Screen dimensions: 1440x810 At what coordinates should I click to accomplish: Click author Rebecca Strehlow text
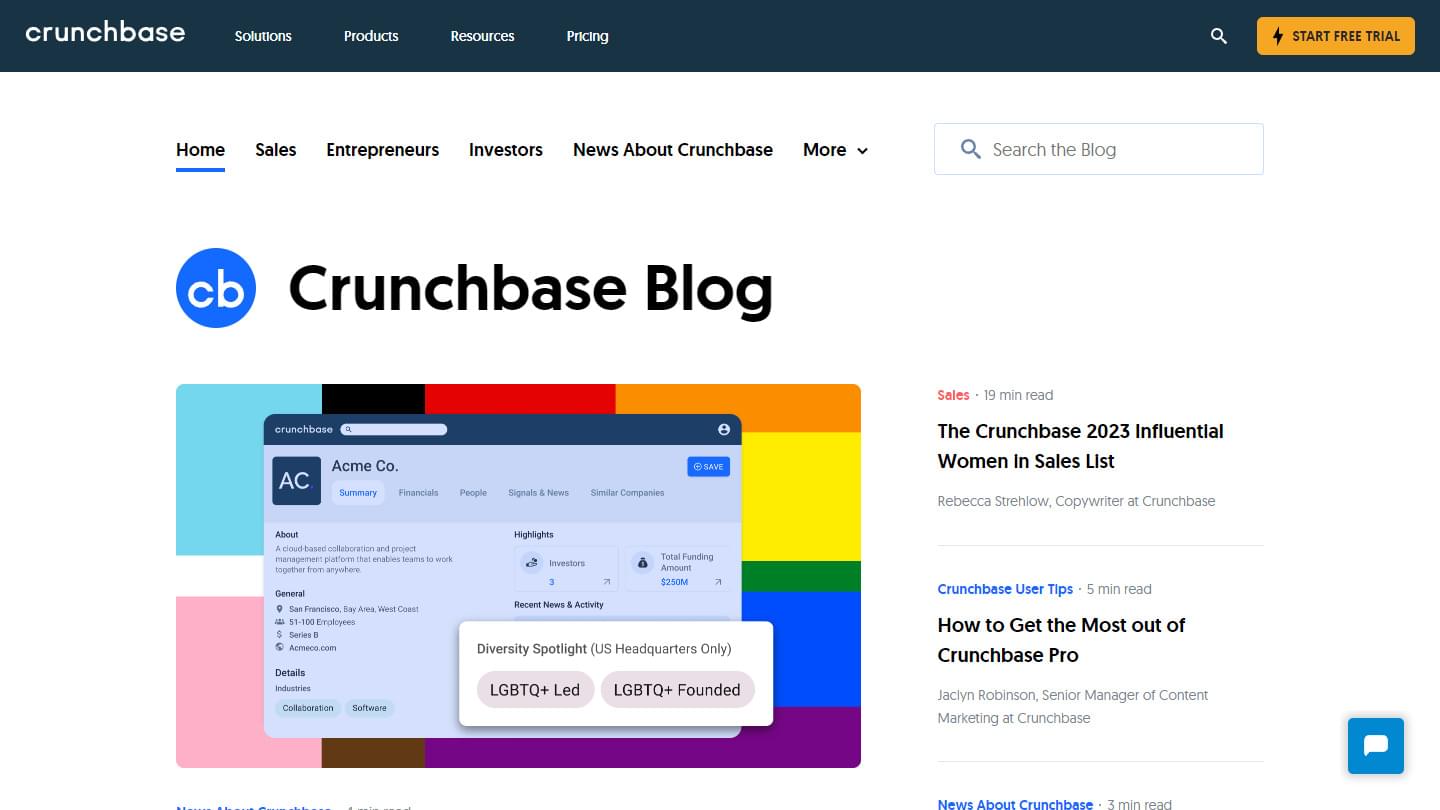(x=1076, y=501)
